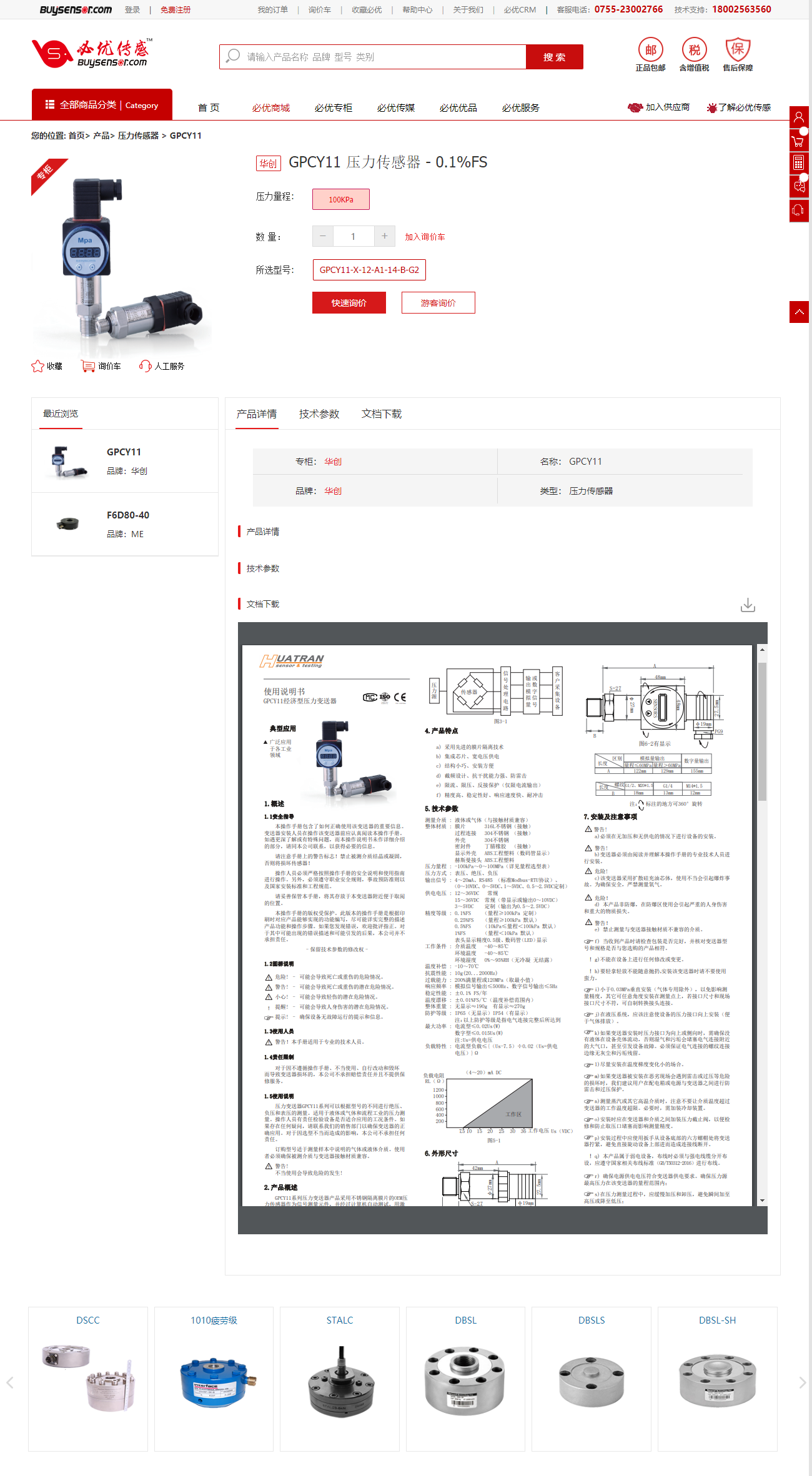Click the 游客询价 button

[438, 303]
